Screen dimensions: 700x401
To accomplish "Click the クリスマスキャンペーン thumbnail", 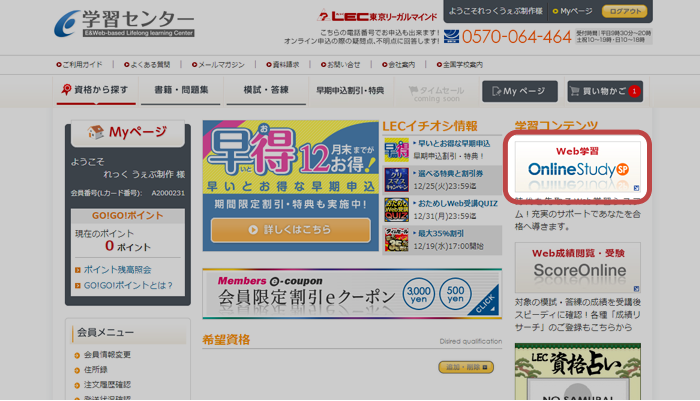I will (x=396, y=180).
